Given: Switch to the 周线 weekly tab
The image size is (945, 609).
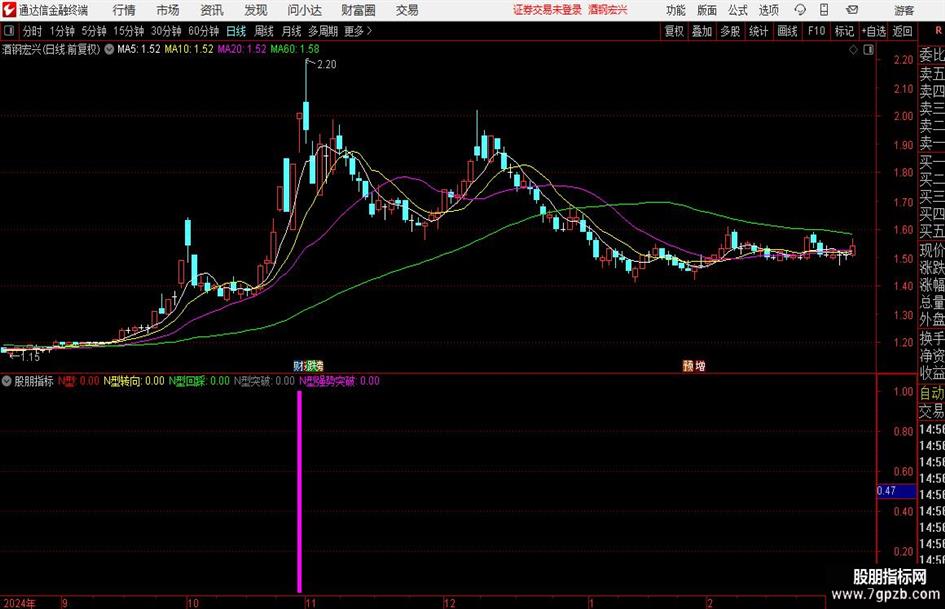Looking at the screenshot, I should 264,31.
